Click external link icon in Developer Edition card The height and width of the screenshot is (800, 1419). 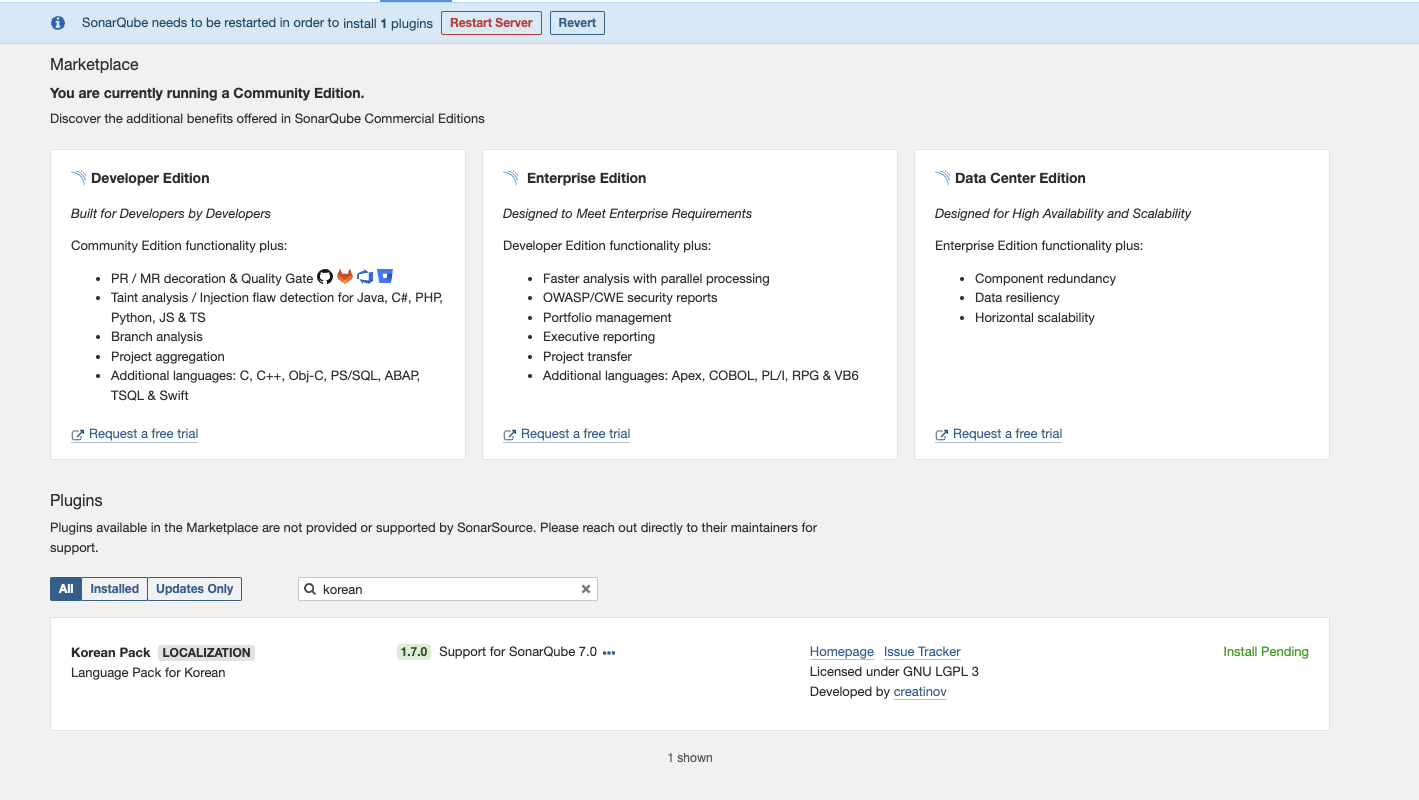[x=77, y=435]
